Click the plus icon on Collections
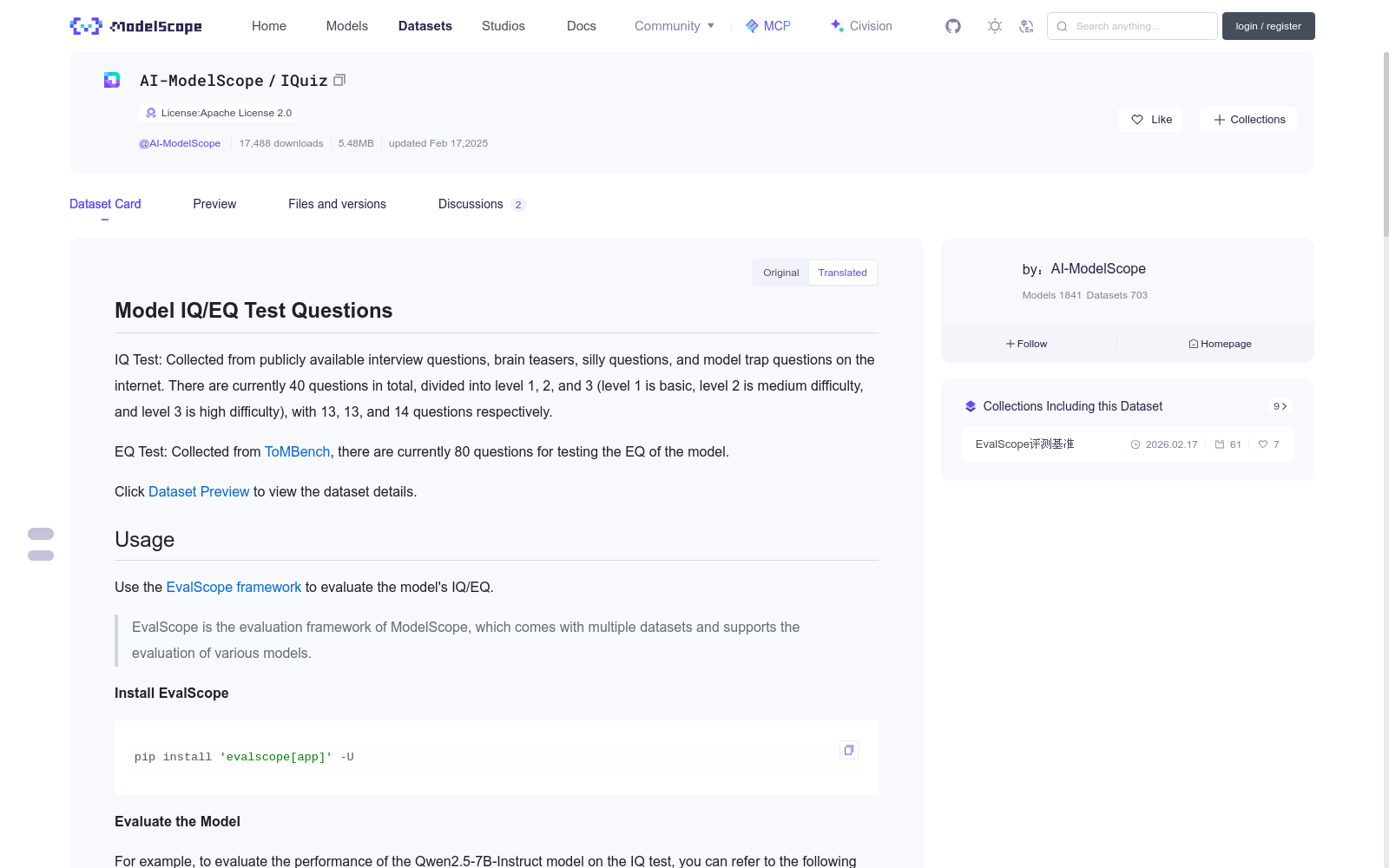 1220,120
